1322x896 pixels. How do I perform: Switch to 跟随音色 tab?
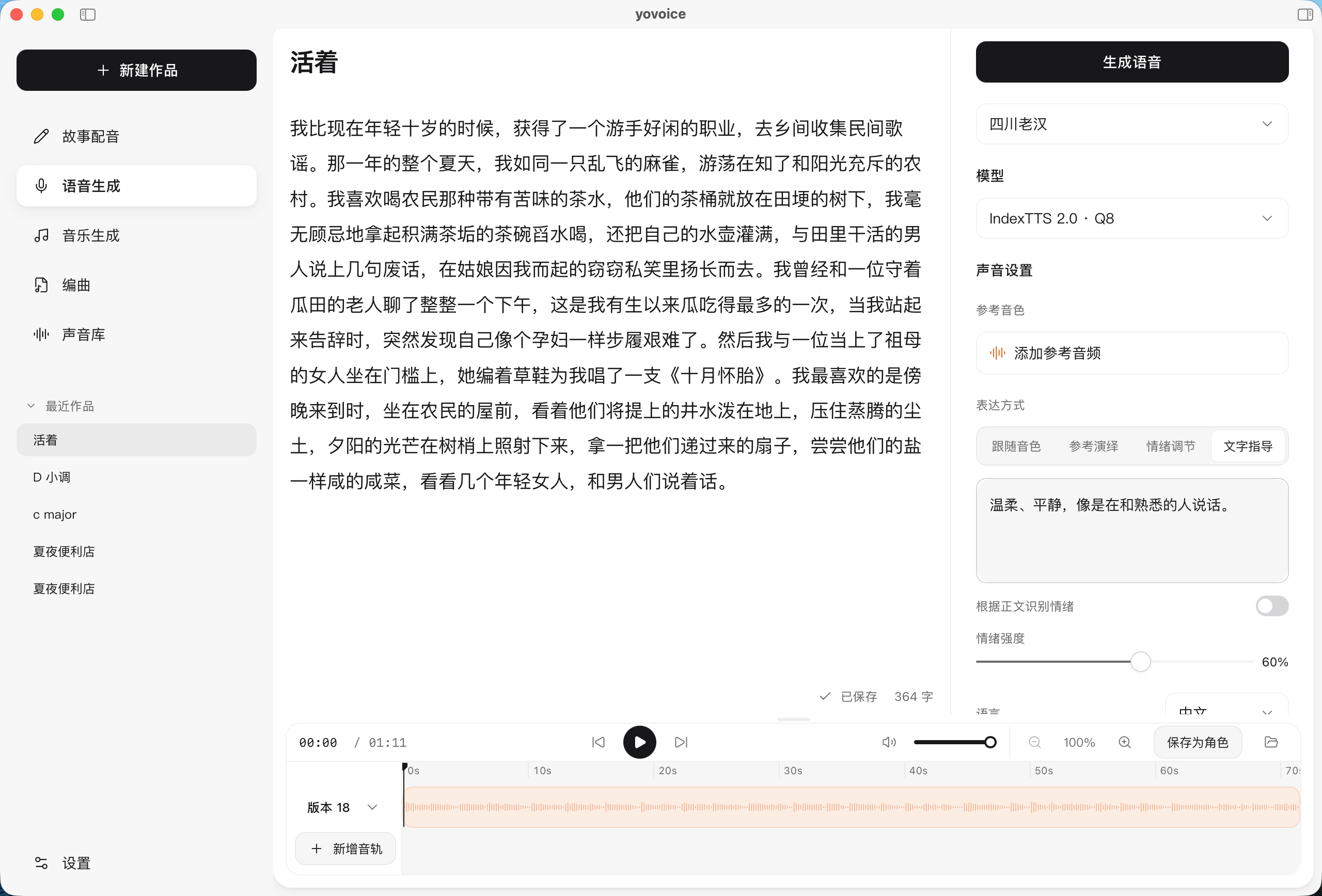(x=1016, y=446)
